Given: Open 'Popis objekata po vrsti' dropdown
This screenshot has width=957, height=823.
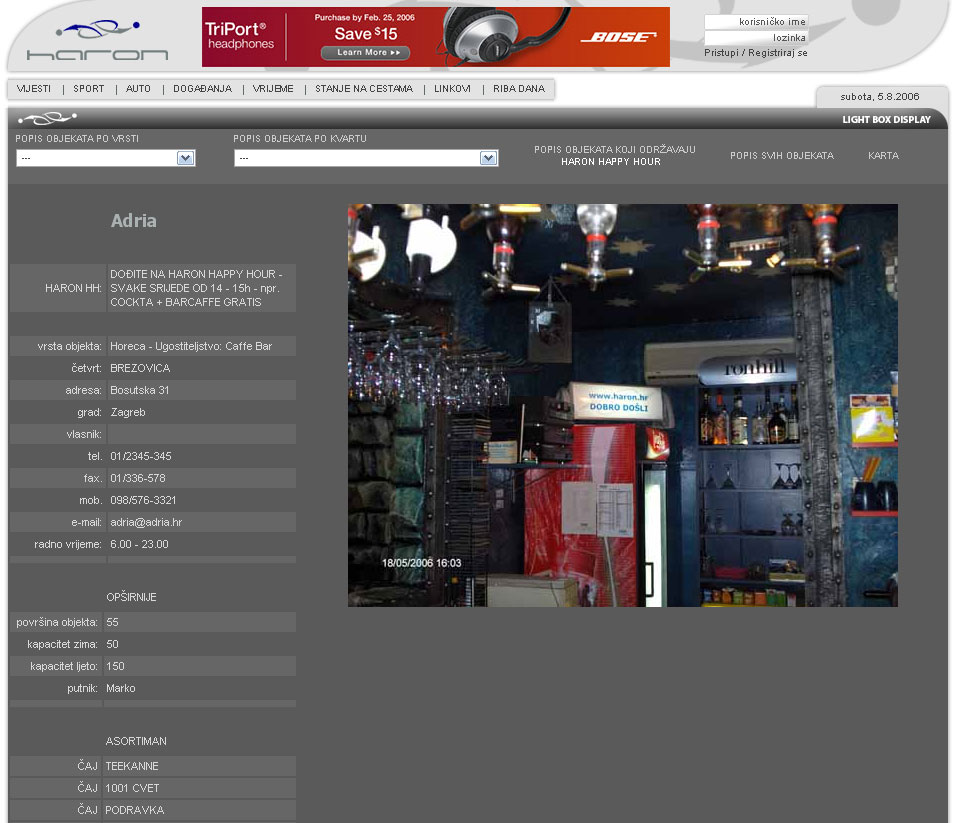Looking at the screenshot, I should pos(105,158).
